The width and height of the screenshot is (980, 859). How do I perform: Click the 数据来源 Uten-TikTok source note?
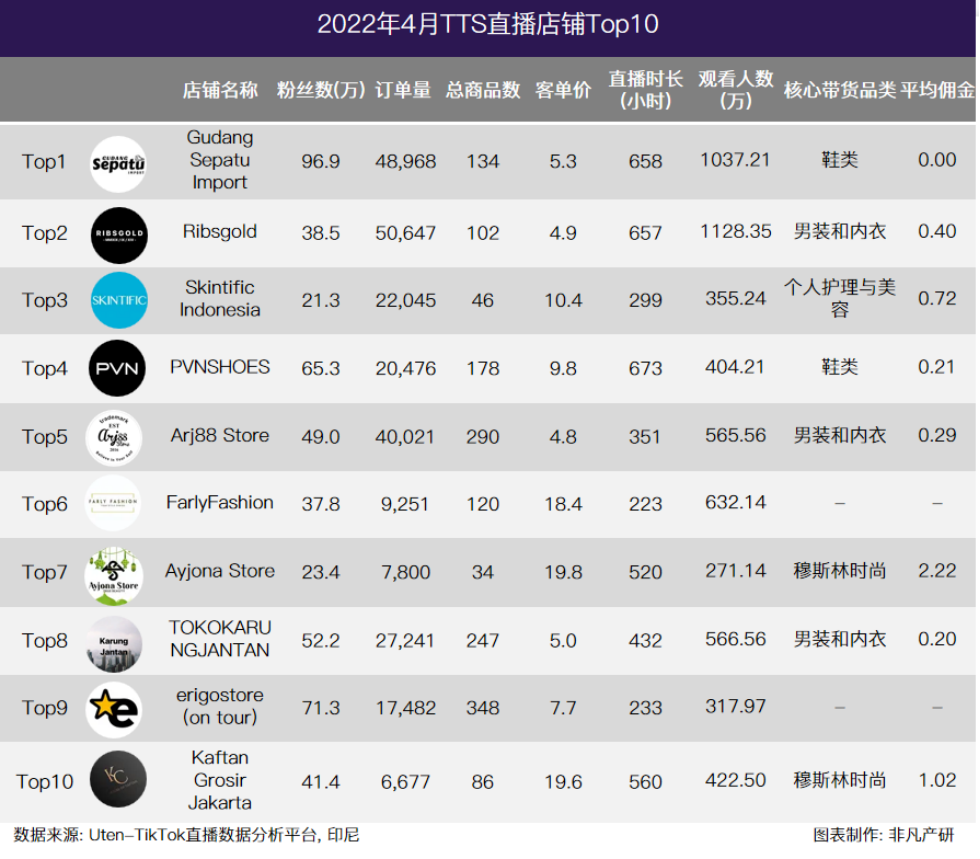point(186,835)
